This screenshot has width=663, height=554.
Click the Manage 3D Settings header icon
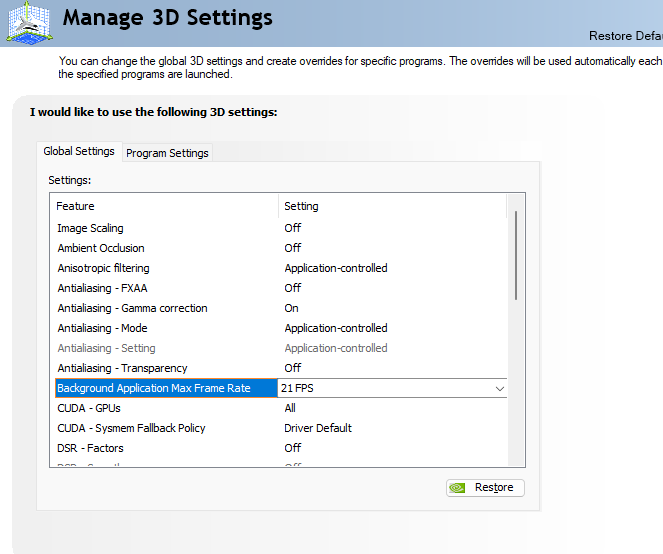point(29,21)
